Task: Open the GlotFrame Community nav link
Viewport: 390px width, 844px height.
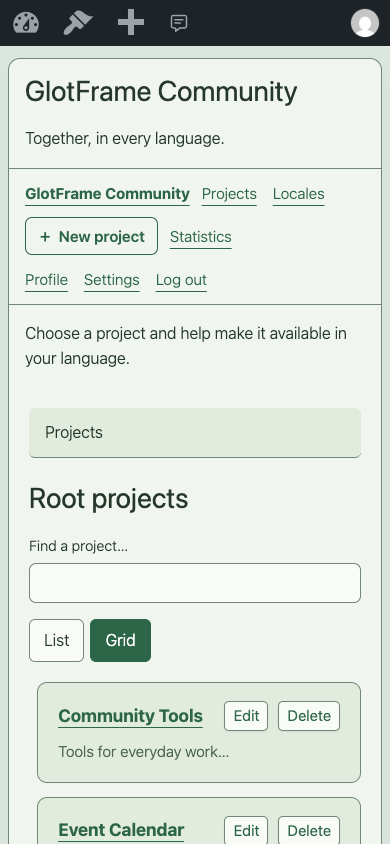Action: point(108,194)
